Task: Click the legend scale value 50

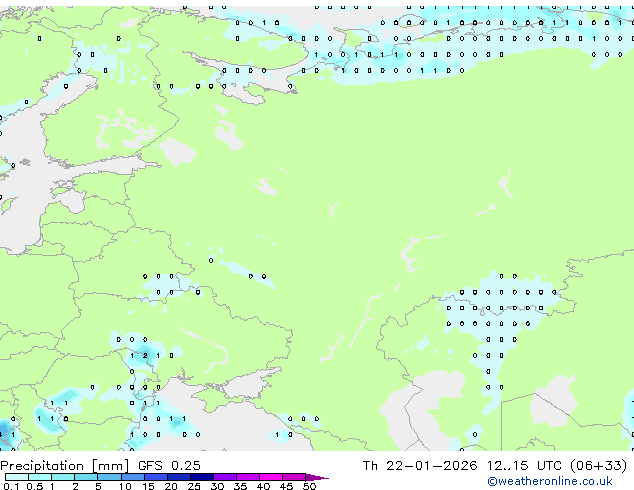Action: pos(309,486)
